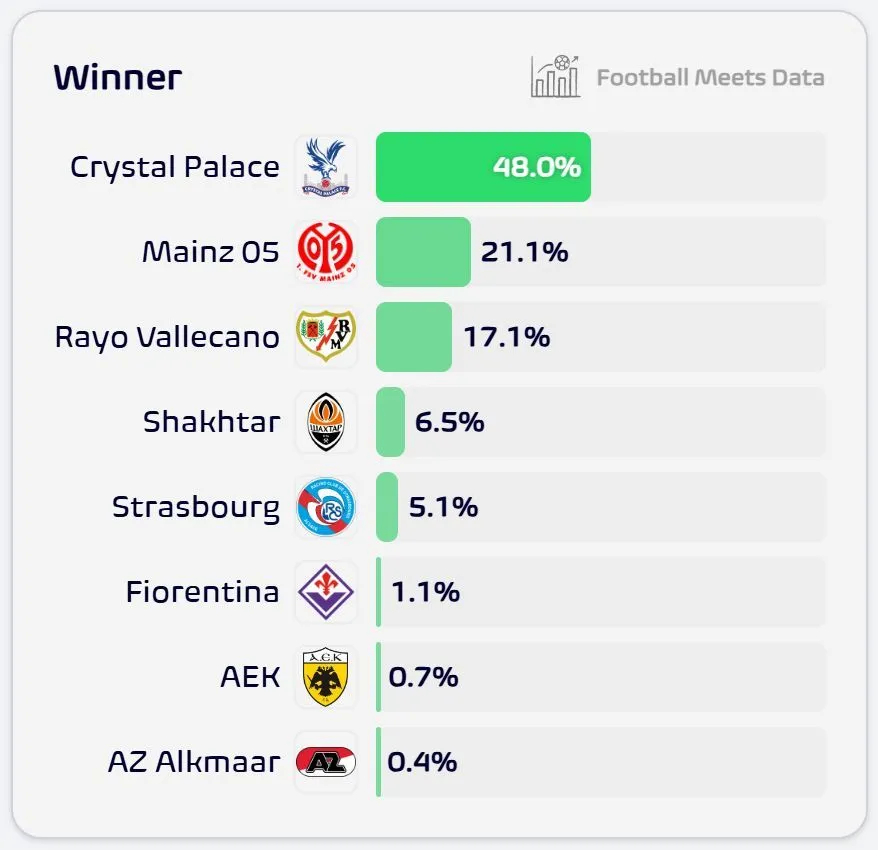Click the Crystal Palace club crest

click(326, 167)
